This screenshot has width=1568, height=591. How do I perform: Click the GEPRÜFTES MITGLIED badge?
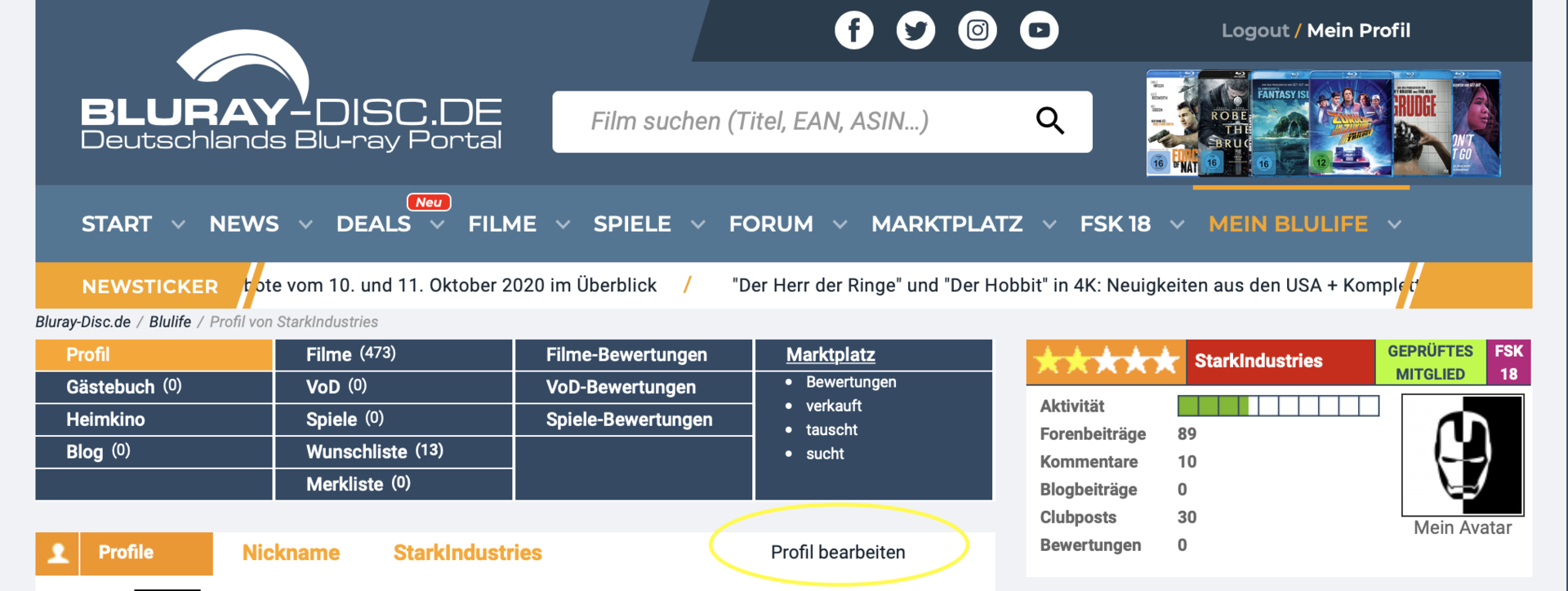point(1431,362)
